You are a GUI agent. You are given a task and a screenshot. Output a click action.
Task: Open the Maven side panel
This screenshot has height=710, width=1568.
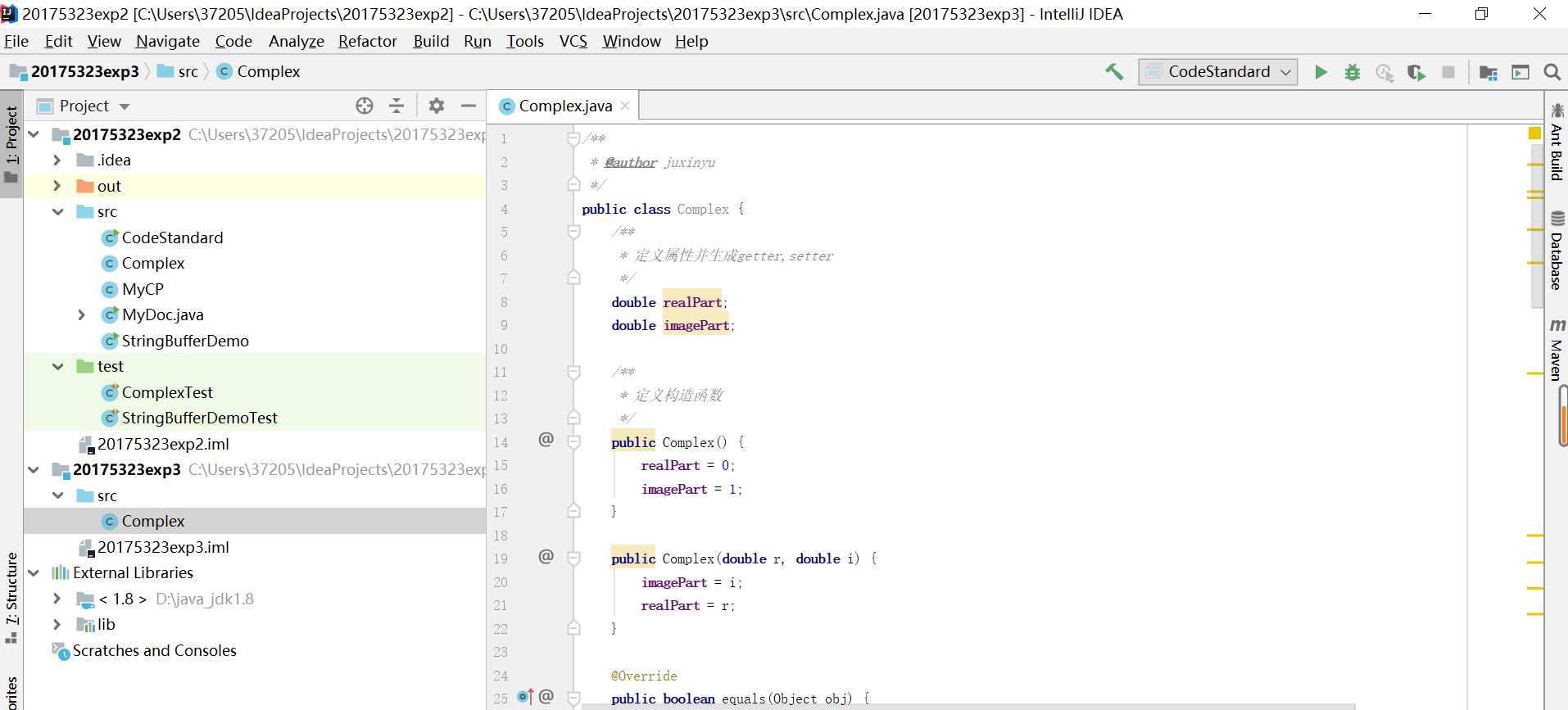point(1557,350)
